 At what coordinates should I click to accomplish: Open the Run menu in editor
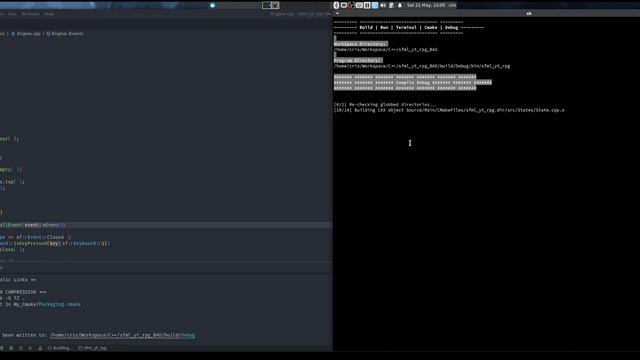pyautogui.click(x=12, y=14)
